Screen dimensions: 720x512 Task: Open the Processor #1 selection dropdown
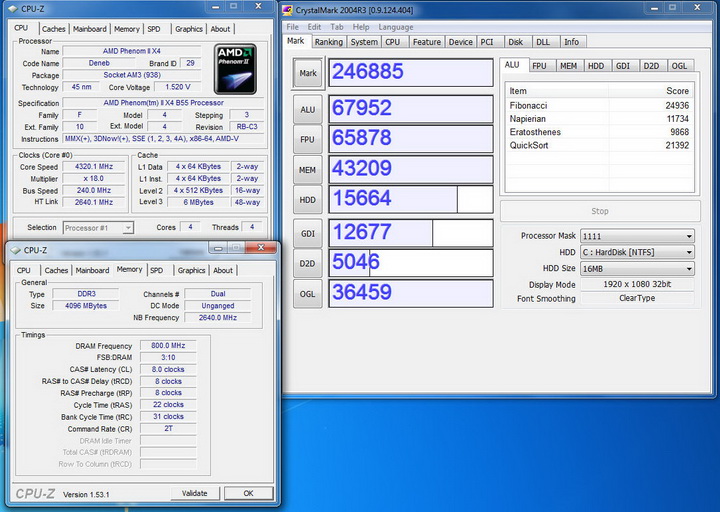(98, 228)
